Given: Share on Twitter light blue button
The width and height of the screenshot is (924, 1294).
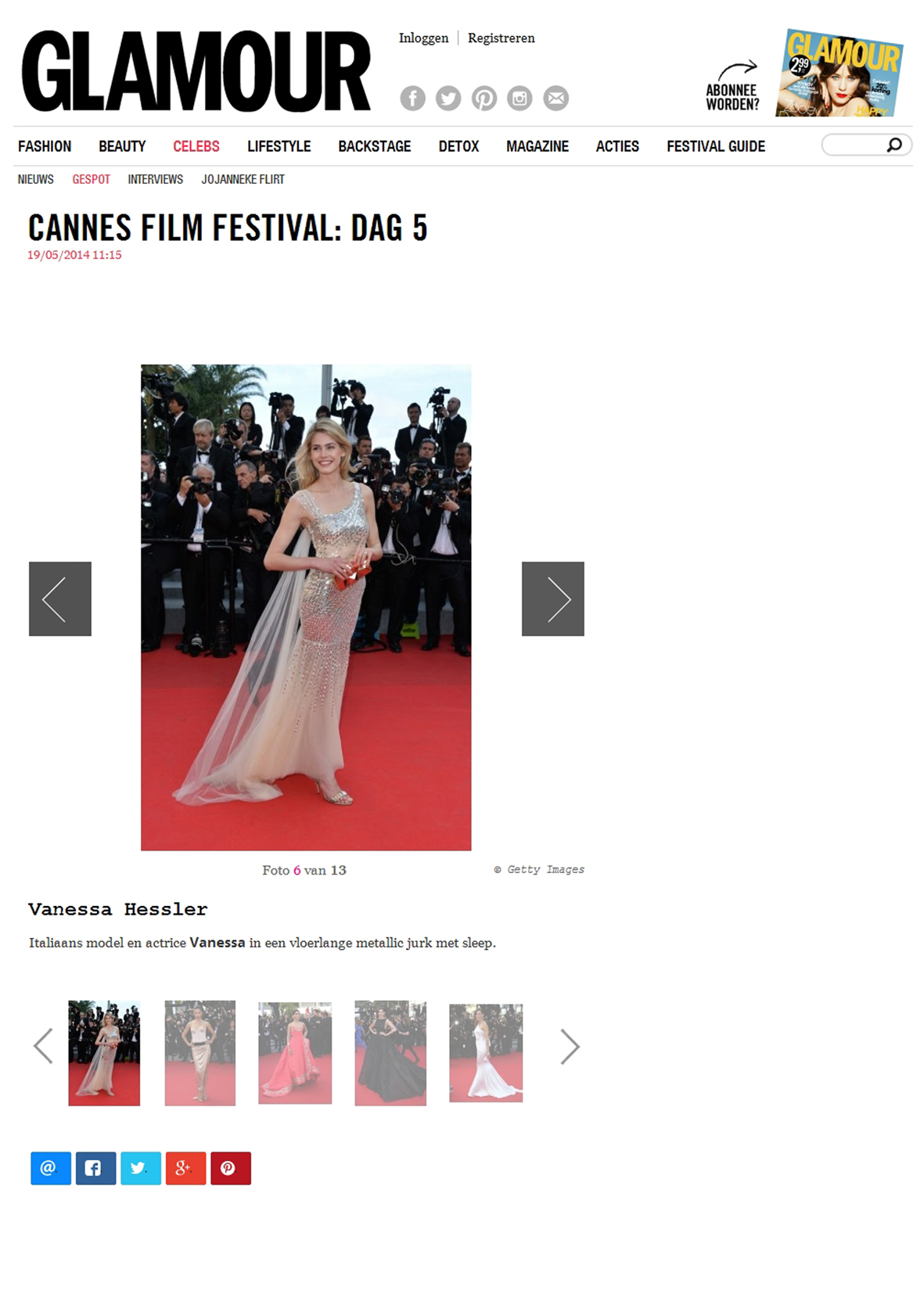Looking at the screenshot, I should click(x=141, y=1168).
